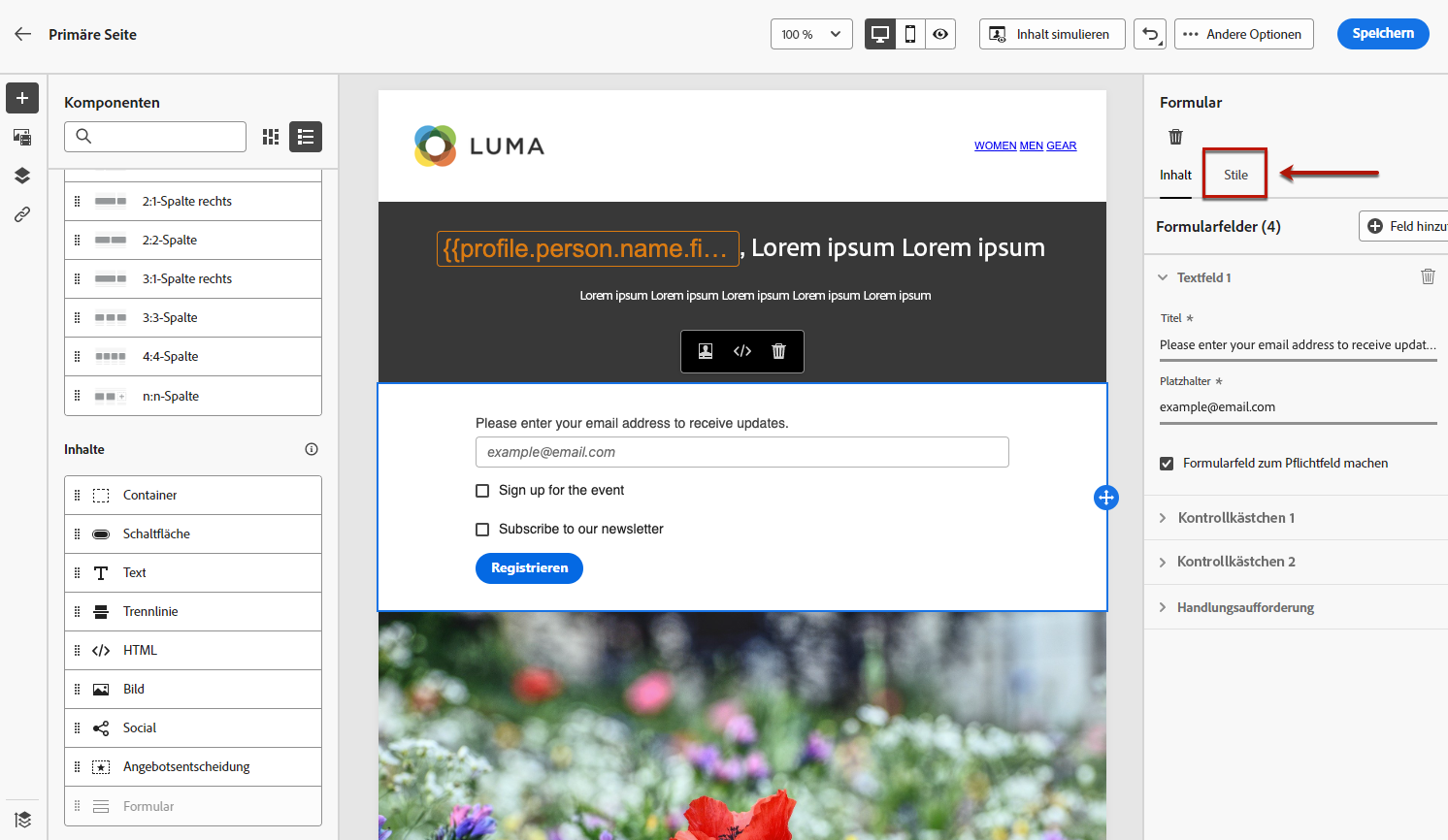Collapse the Textfeld 1 section
Image resolution: width=1448 pixels, height=840 pixels.
(1163, 277)
